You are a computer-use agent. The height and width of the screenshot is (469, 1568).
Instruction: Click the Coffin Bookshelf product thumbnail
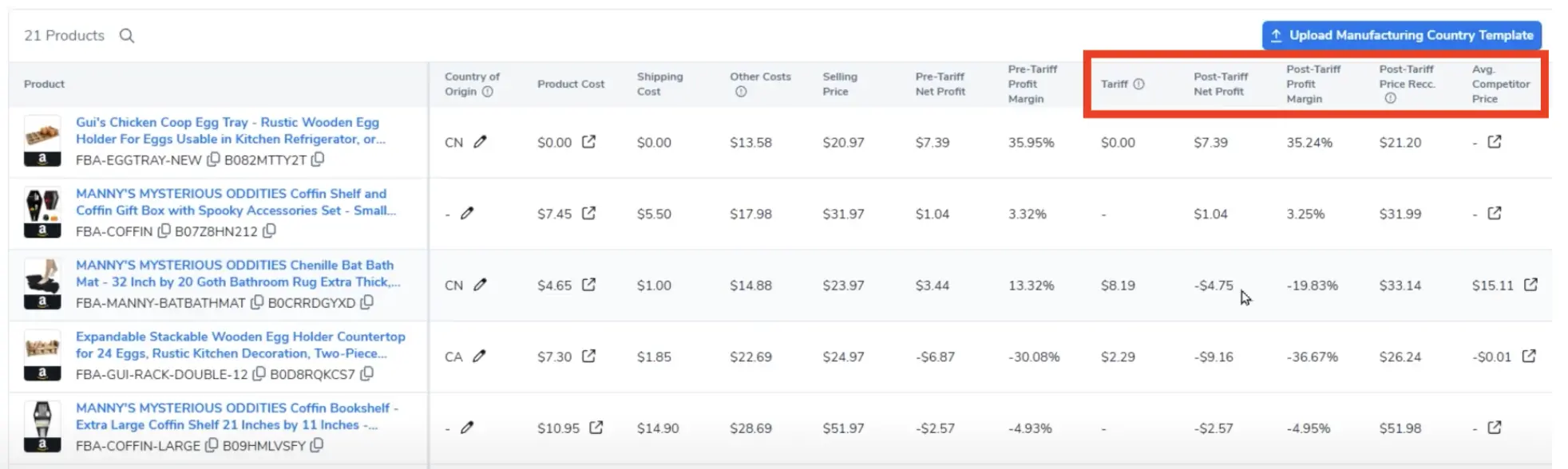click(x=42, y=427)
